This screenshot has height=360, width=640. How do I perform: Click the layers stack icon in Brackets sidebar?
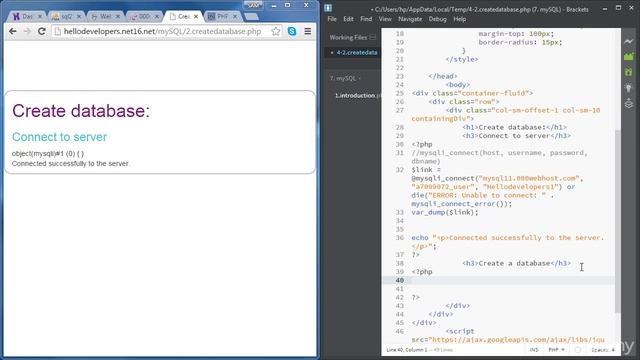pyautogui.click(x=629, y=103)
